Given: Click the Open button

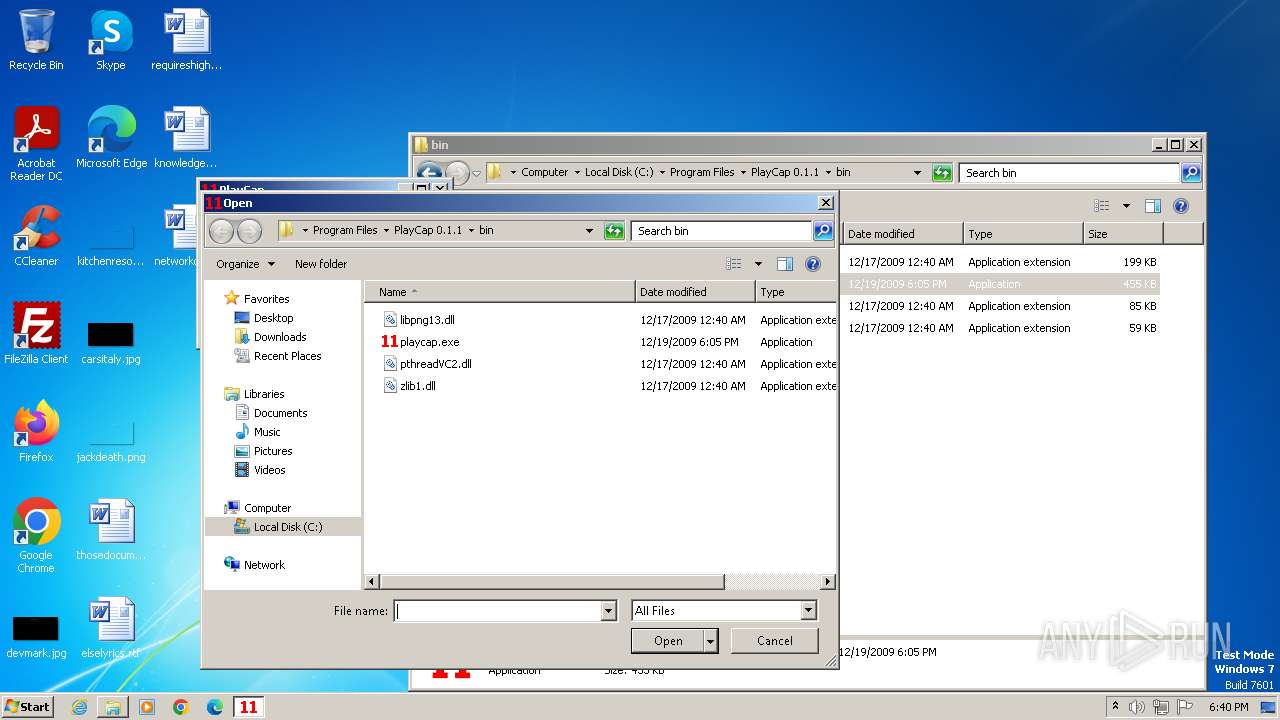Looking at the screenshot, I should pos(668,641).
